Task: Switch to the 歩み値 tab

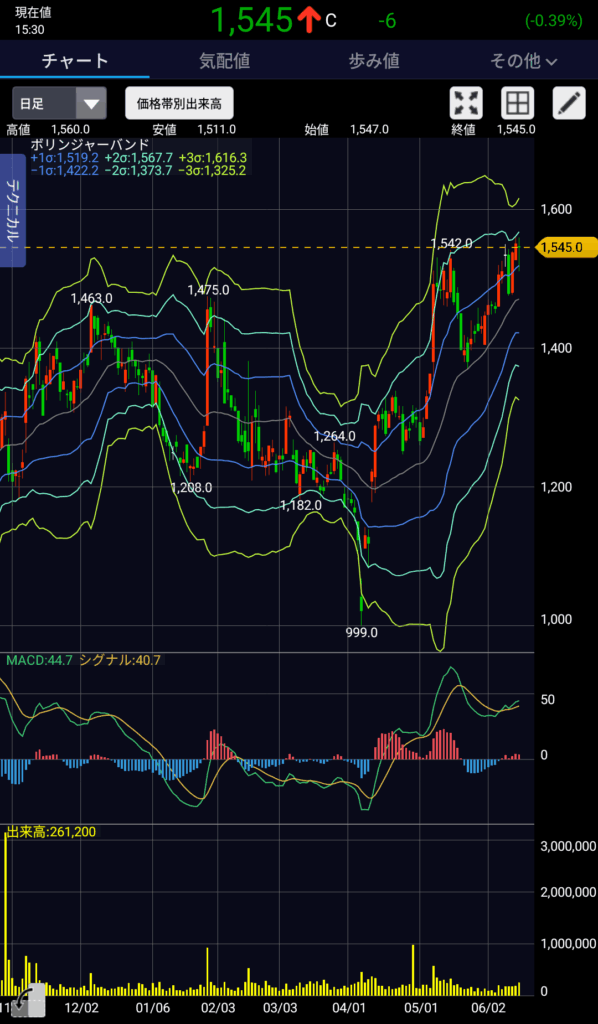Action: [x=373, y=61]
